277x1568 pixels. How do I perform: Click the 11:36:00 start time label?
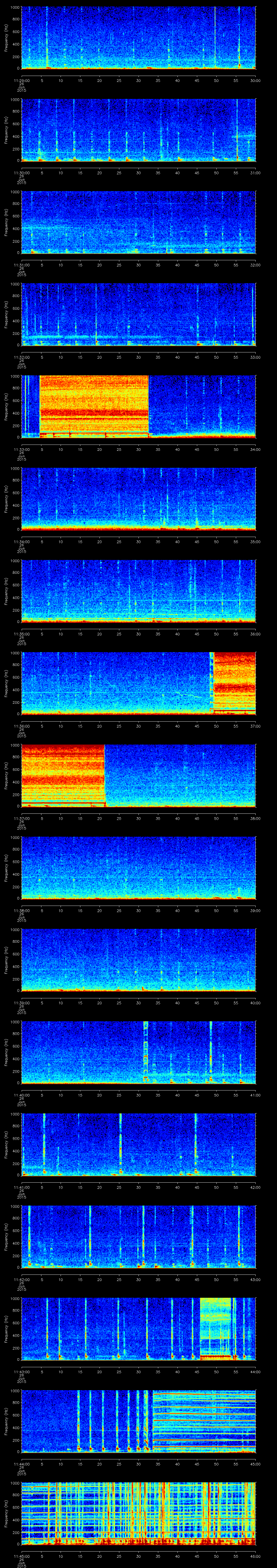(x=21, y=726)
